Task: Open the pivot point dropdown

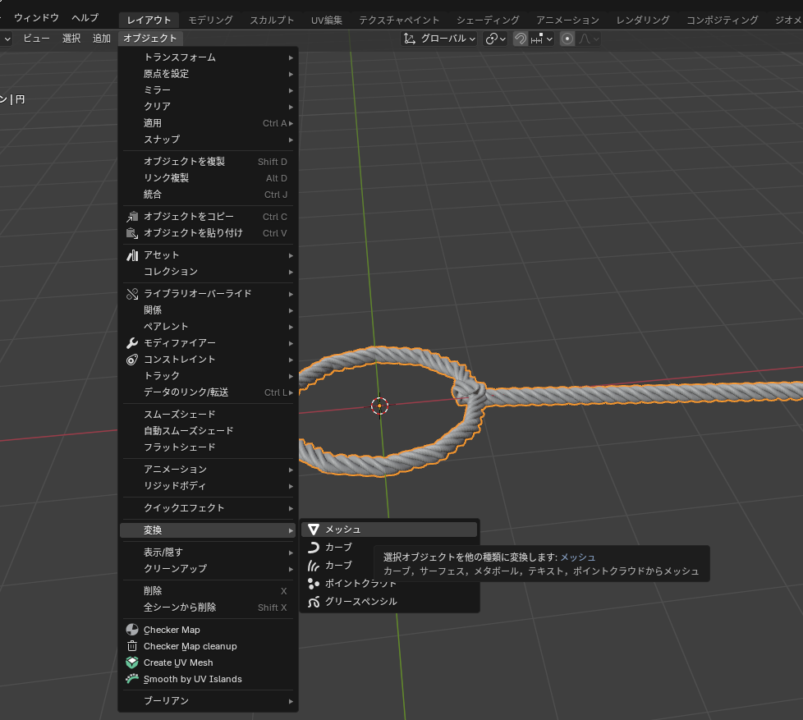Action: [495, 38]
